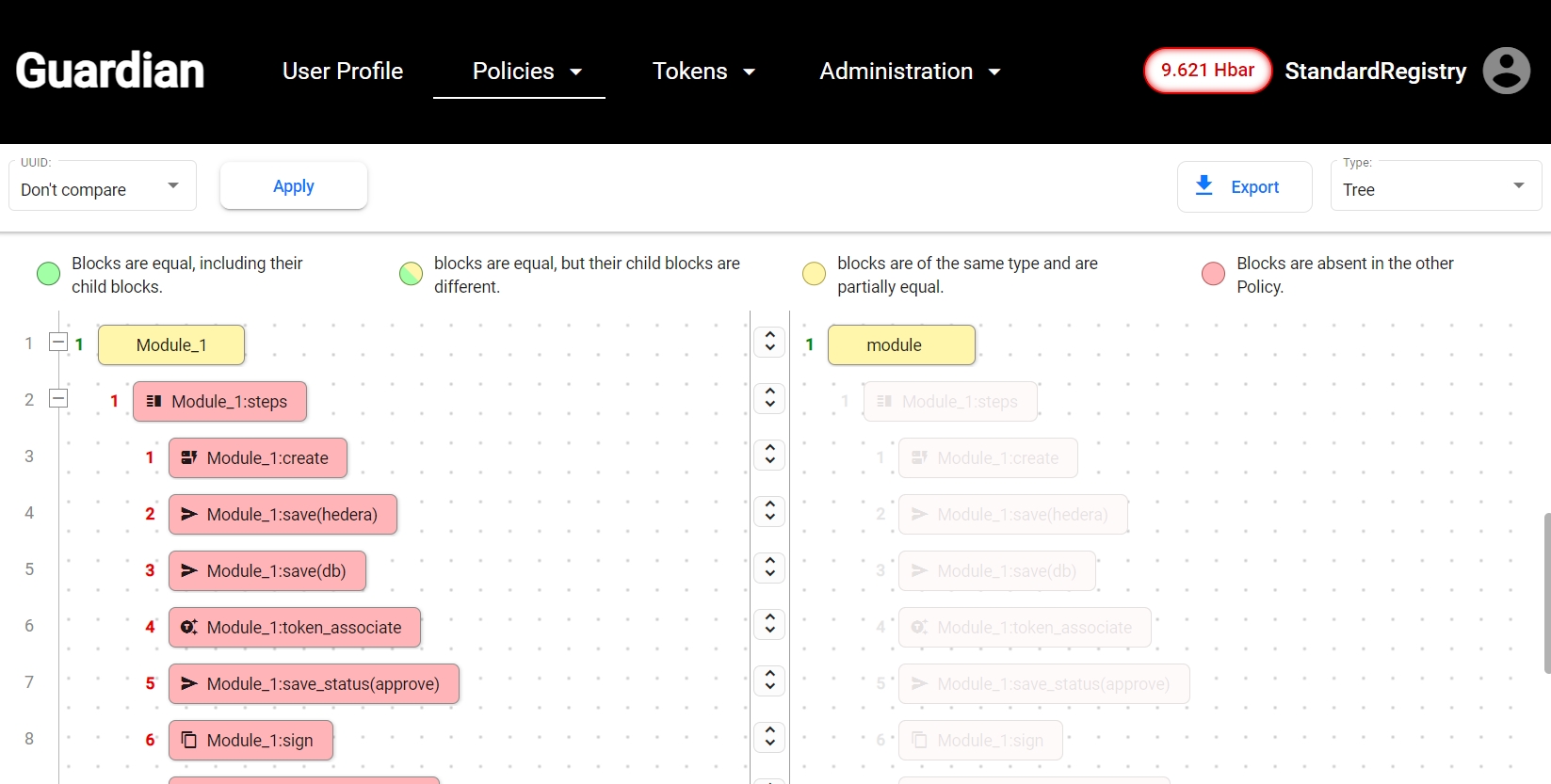The height and width of the screenshot is (784, 1551).
Task: Click the Module_1:steps block icon
Action: pyautogui.click(x=154, y=401)
